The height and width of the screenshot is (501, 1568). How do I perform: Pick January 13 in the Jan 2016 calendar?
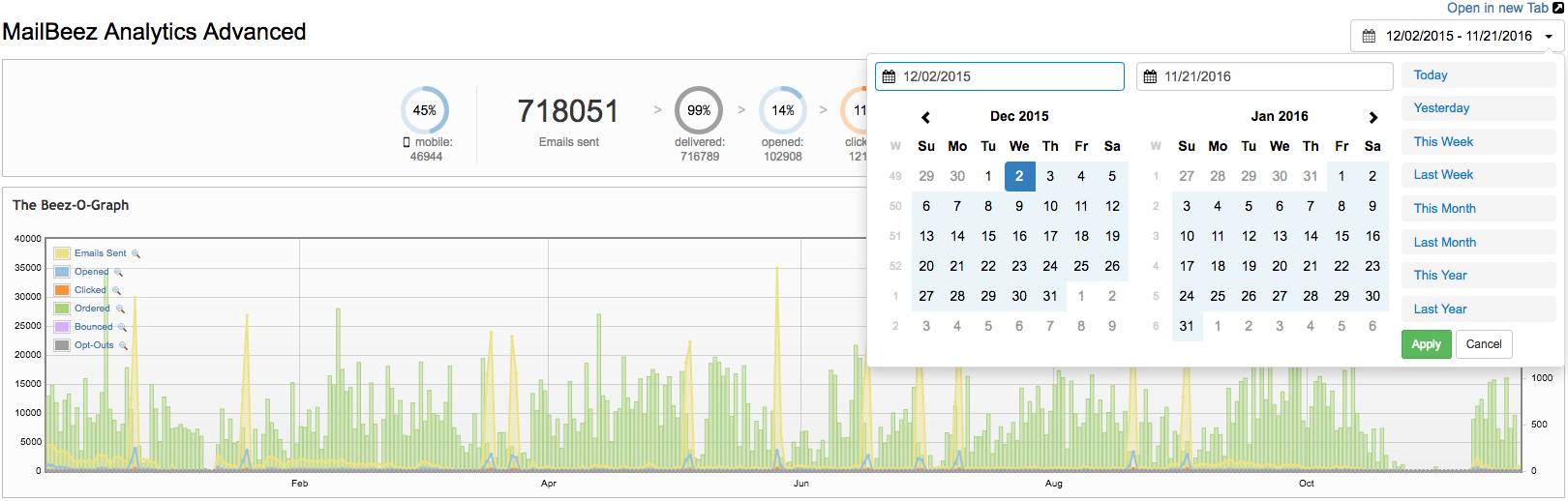1280,236
